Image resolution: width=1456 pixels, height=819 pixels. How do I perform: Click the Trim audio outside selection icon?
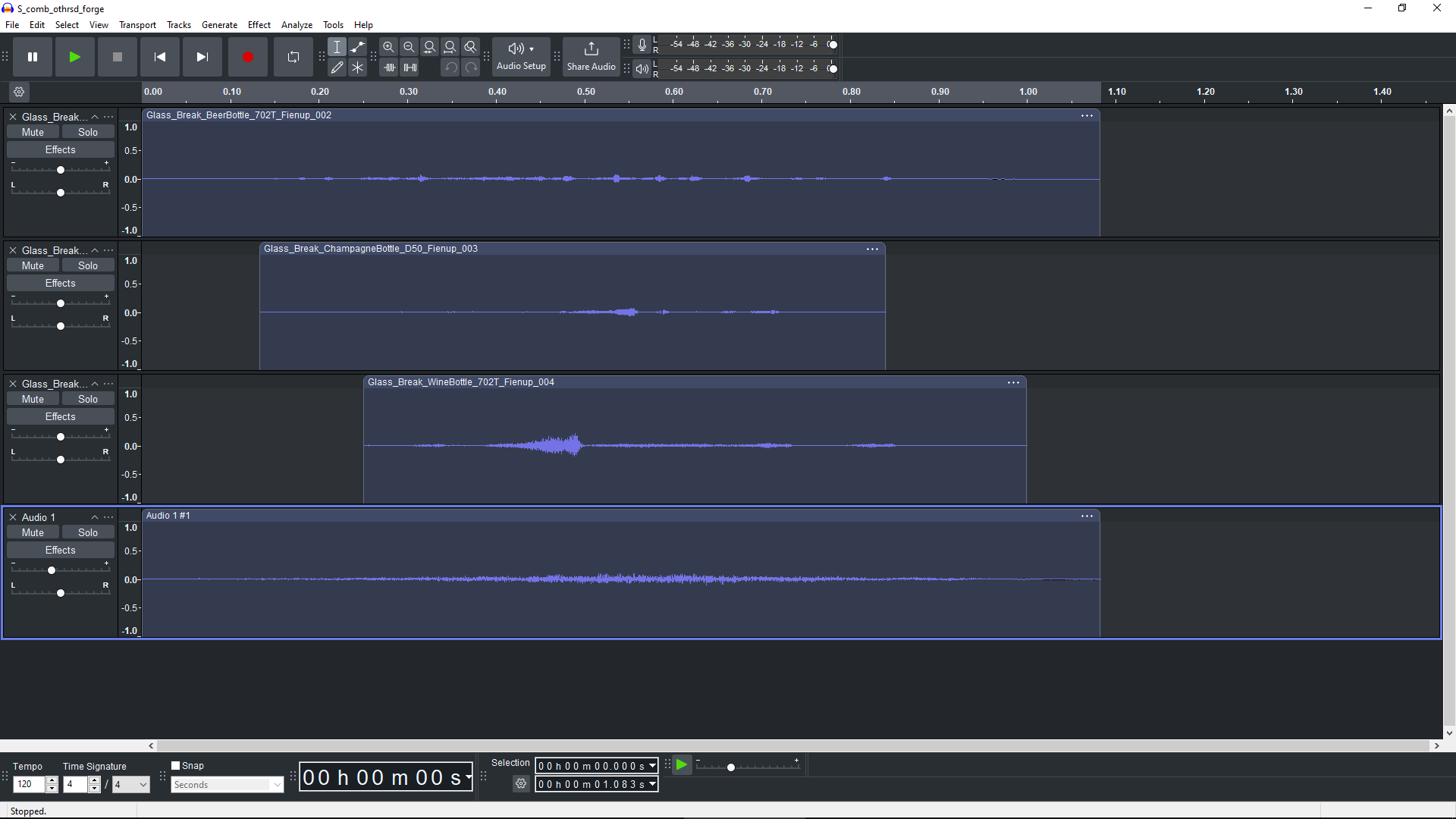tap(389, 67)
